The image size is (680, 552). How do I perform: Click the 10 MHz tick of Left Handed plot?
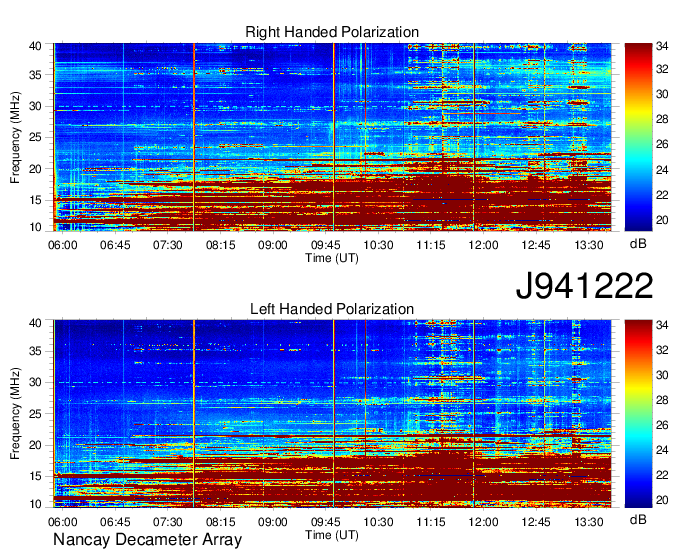click(36, 504)
